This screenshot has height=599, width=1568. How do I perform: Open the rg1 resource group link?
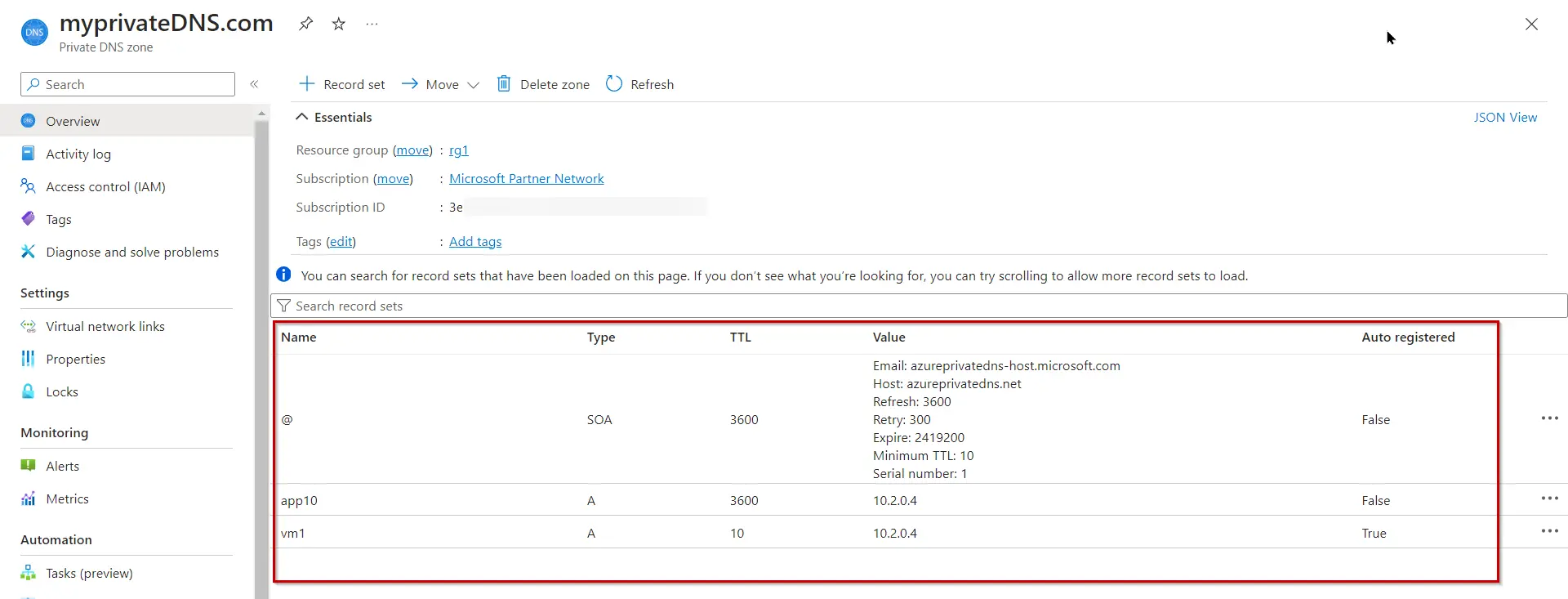458,150
